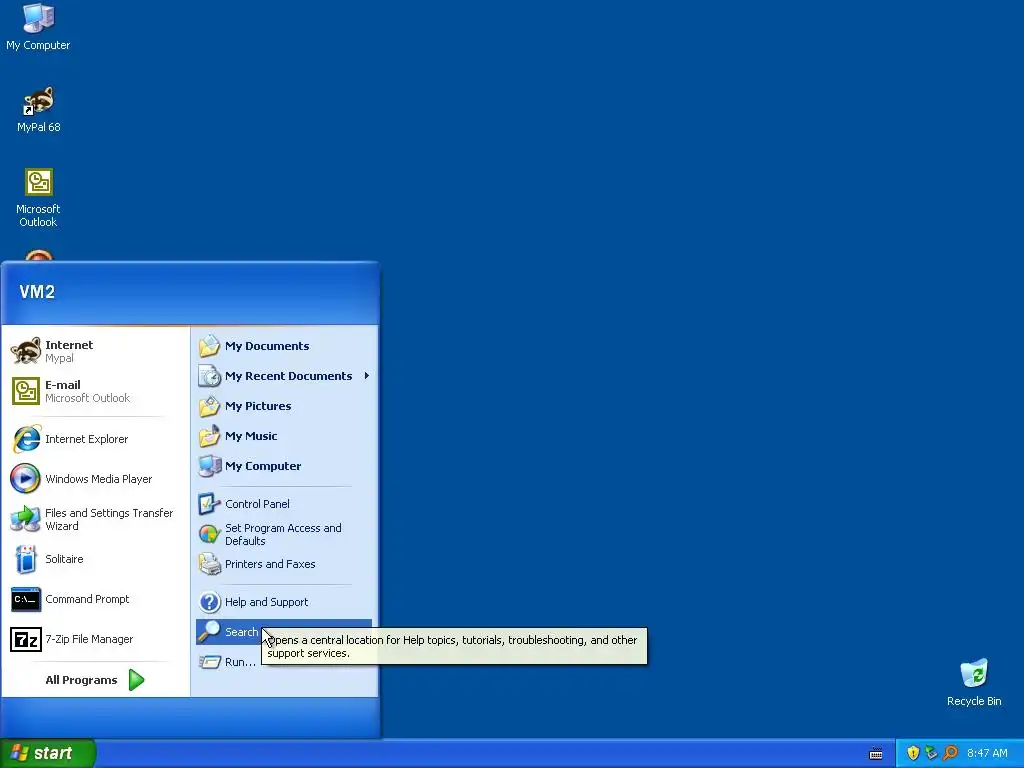Click the orange magnifier tray icon

pyautogui.click(x=950, y=753)
